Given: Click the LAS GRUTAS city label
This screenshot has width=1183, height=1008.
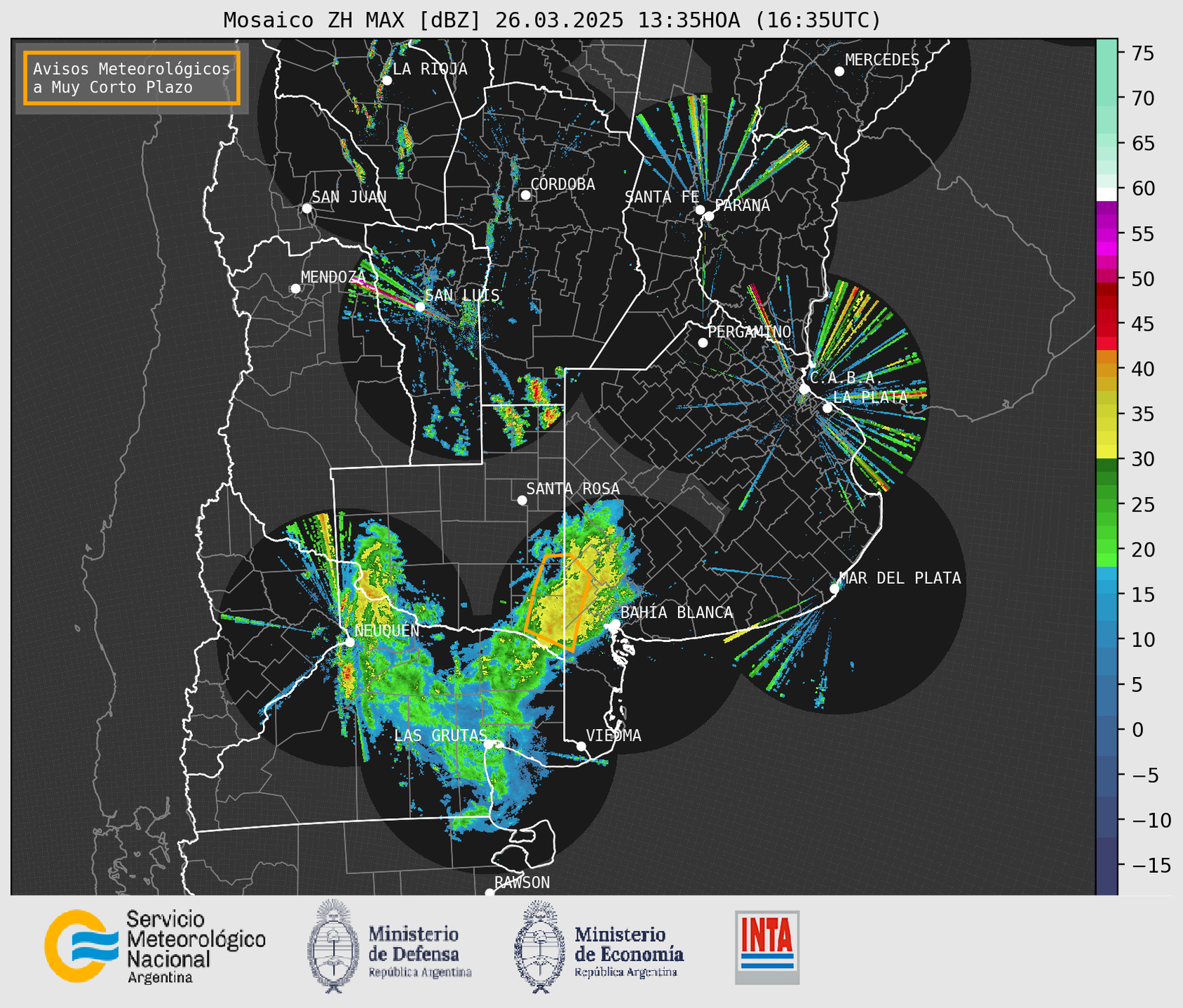Looking at the screenshot, I should click(x=440, y=735).
